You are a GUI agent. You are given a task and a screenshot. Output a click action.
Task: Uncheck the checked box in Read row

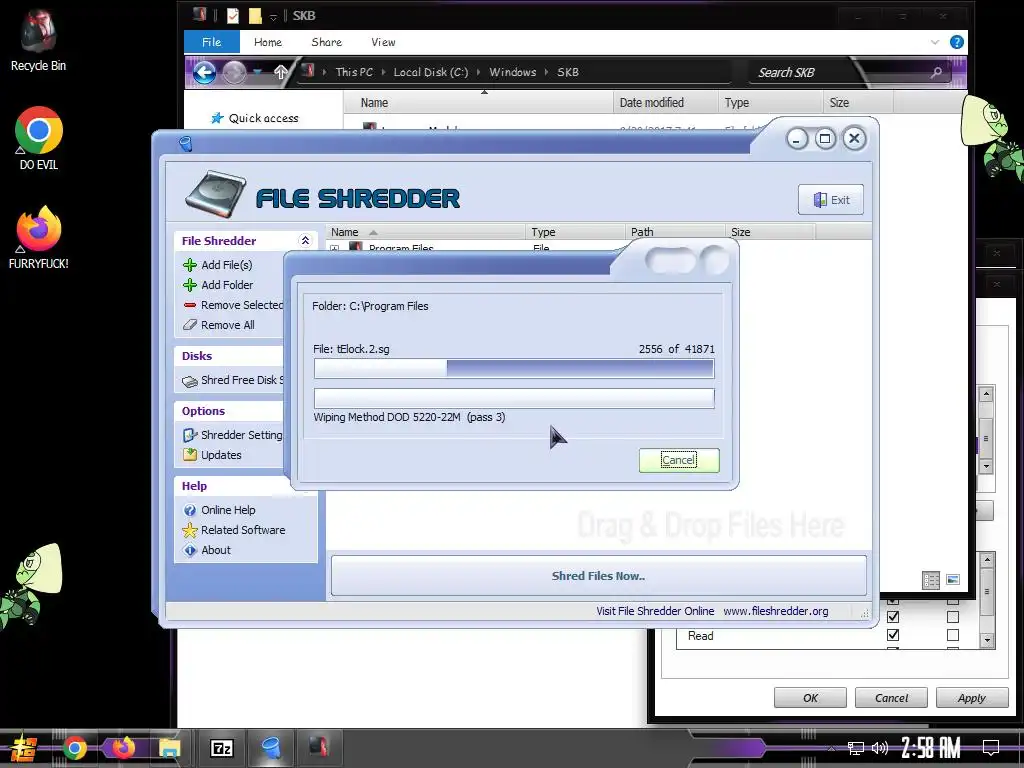[893, 635]
